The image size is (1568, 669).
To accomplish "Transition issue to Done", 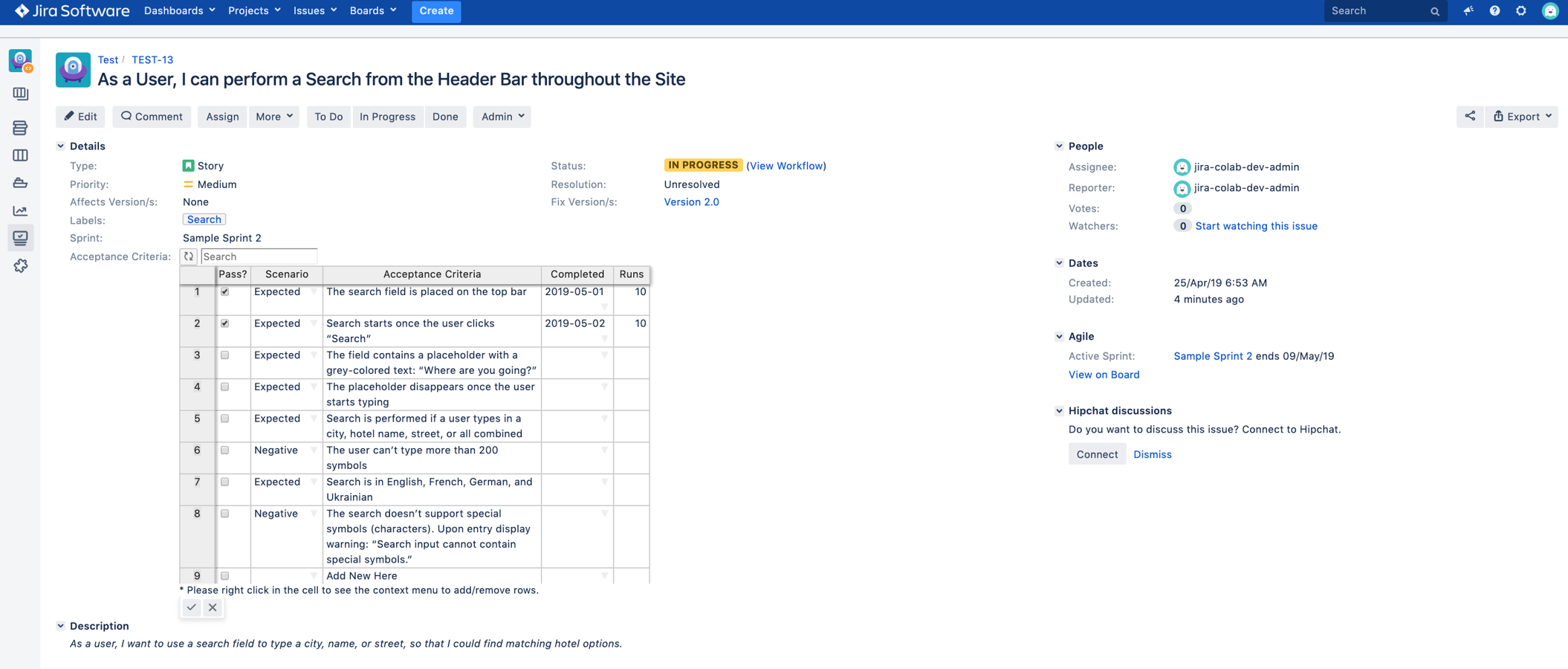I will click(x=445, y=117).
